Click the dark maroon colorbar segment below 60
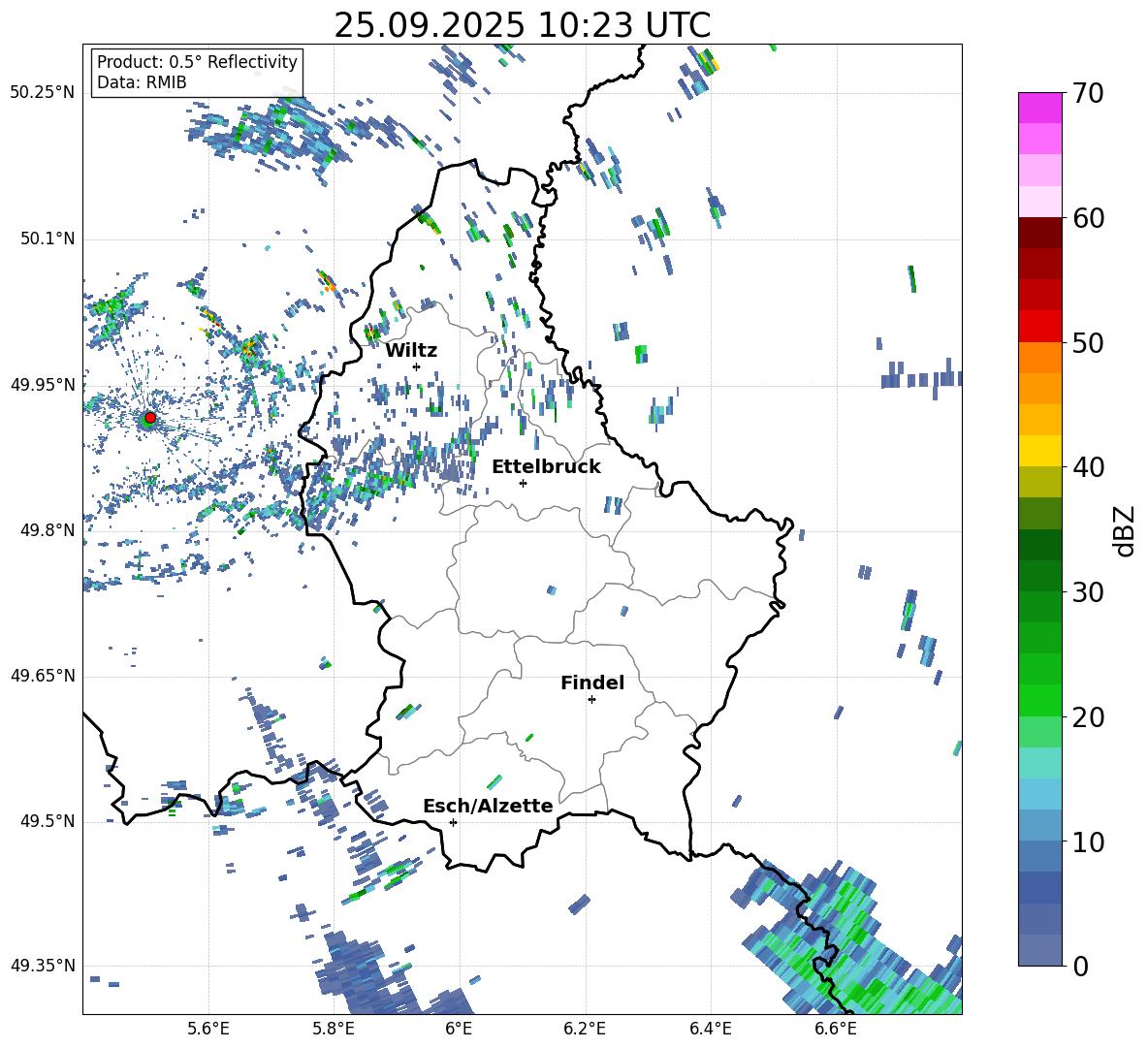Image resolution: width=1148 pixels, height=1048 pixels. coord(1039,233)
